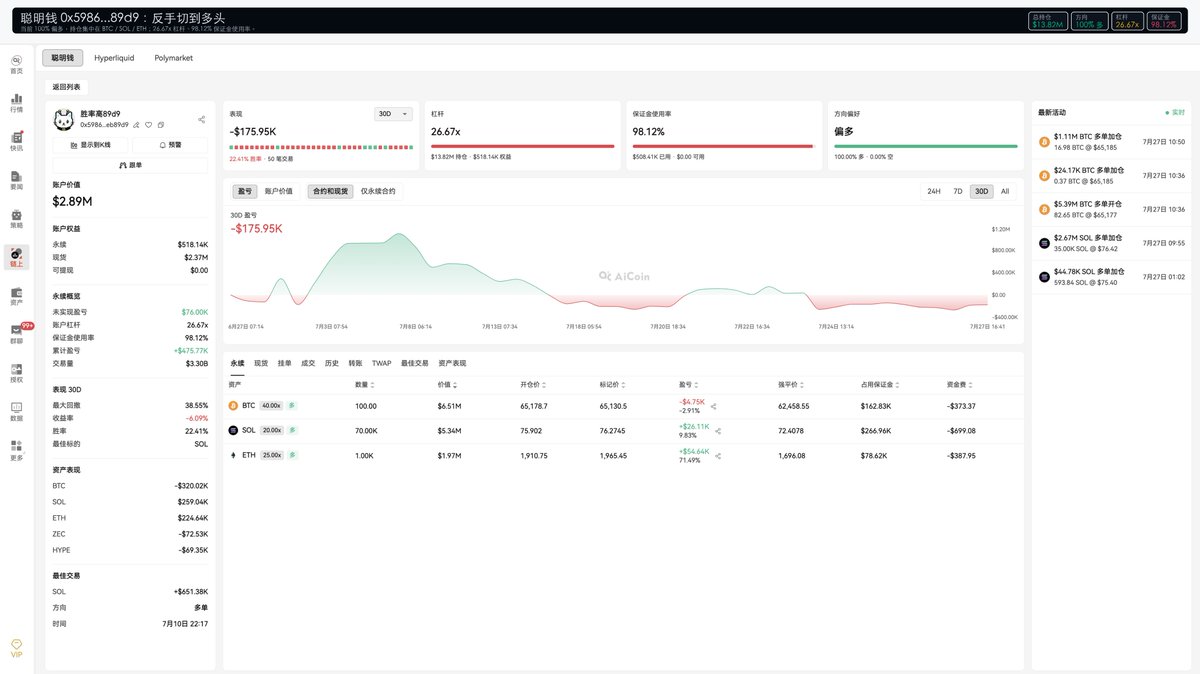Click the 跟单 copy trade button
This screenshot has height=674, width=1200.
(130, 165)
